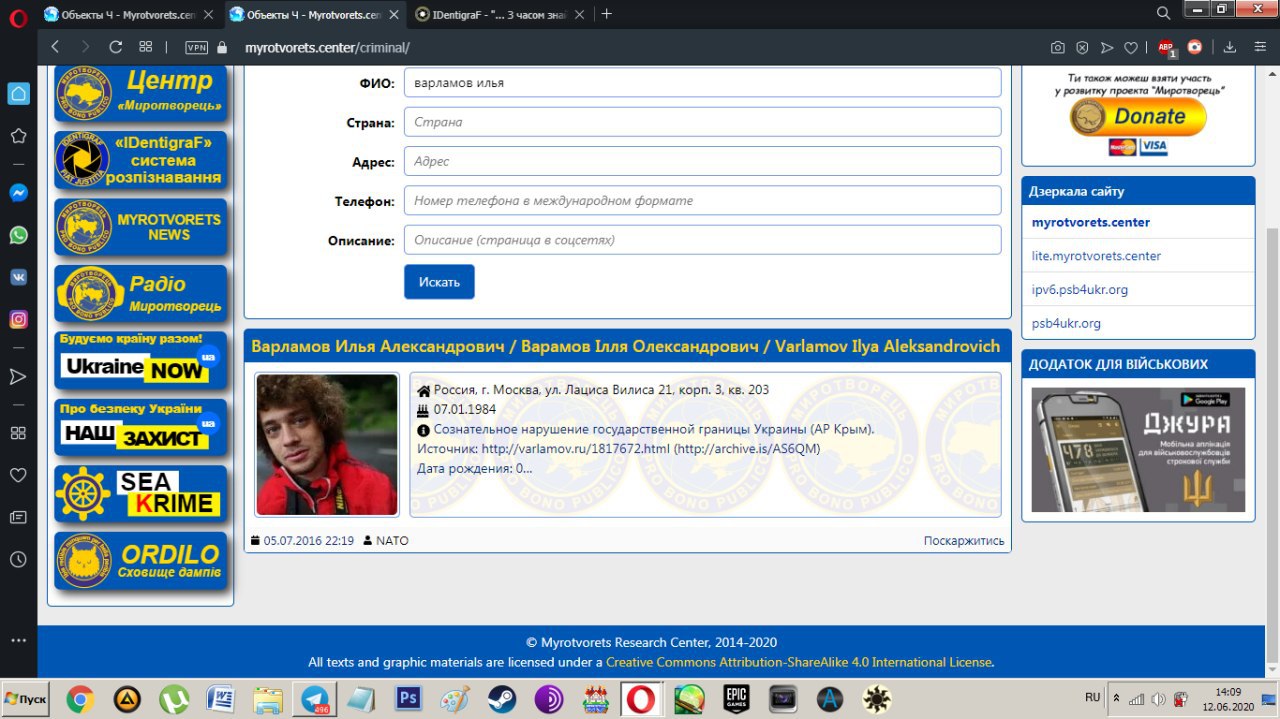The image size is (1280, 719).
Task: Open Word from the taskbar
Action: click(220, 698)
